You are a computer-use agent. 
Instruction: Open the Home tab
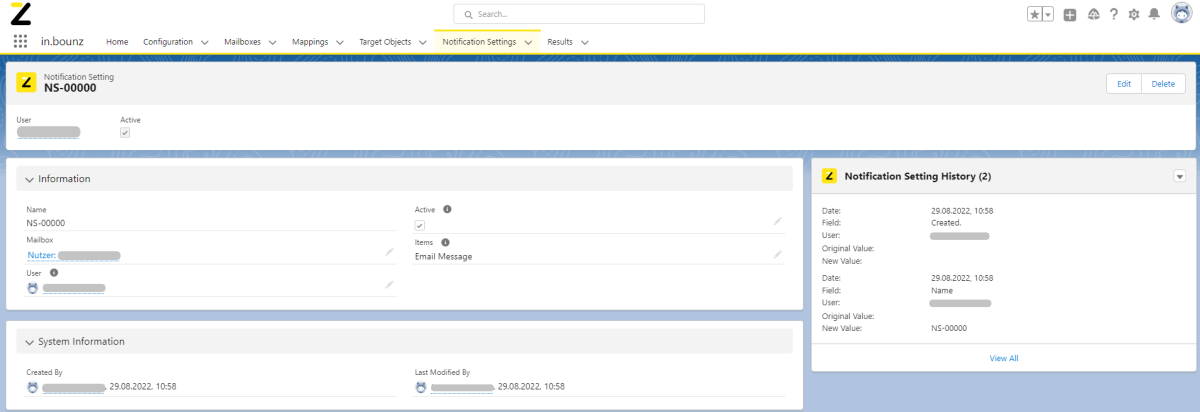pos(117,42)
